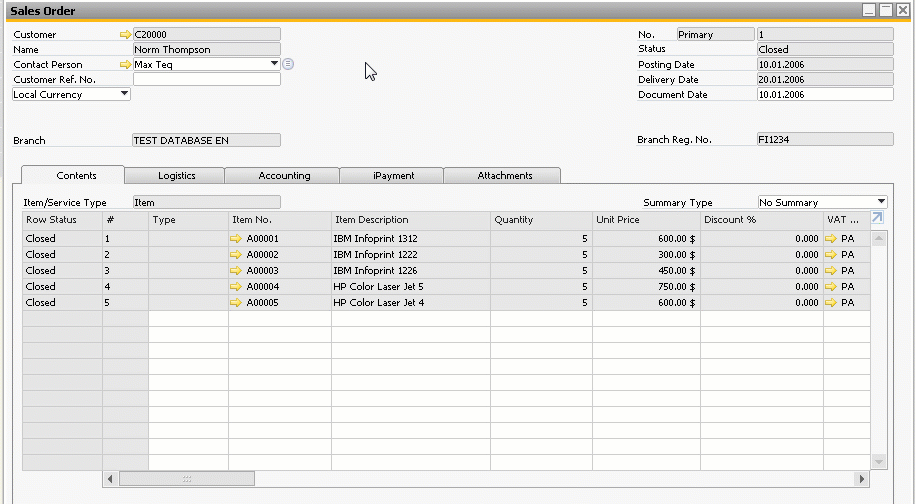Click the Norm Thompson name field
The height and width of the screenshot is (504, 916).
tap(207, 50)
